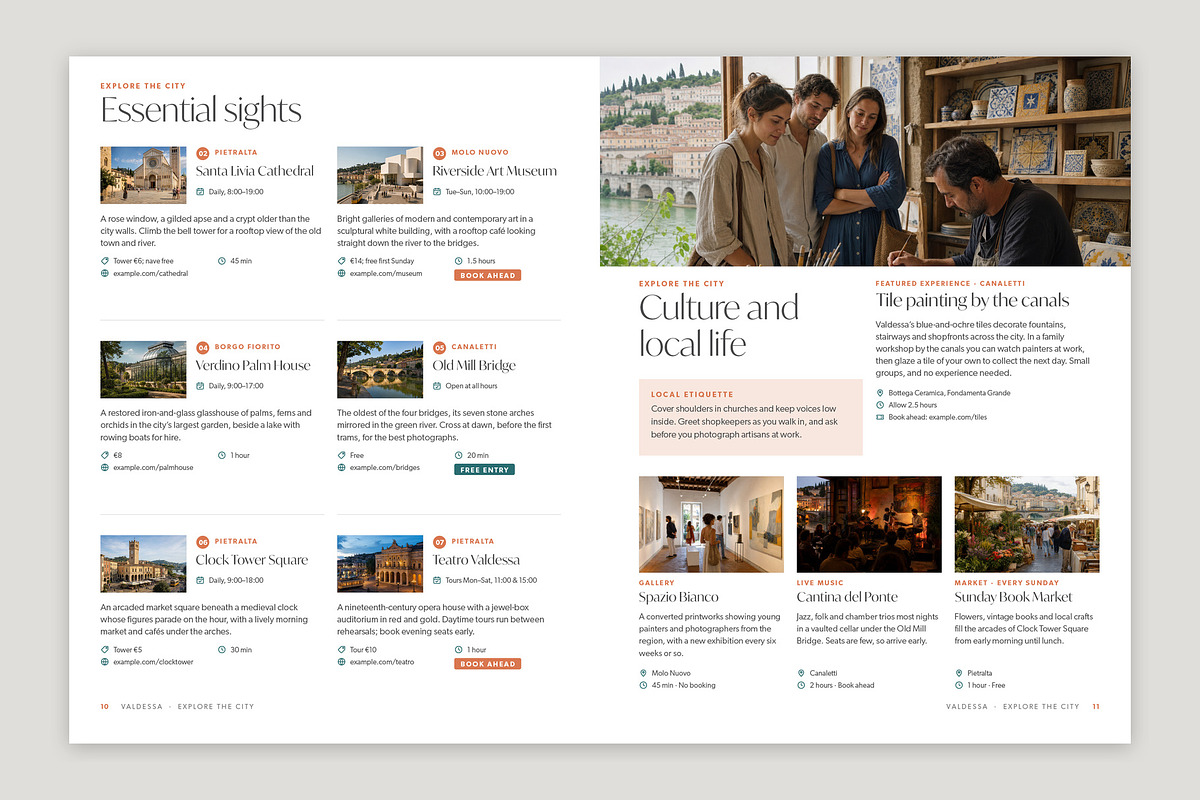The width and height of the screenshot is (1200, 800).
Task: Click the Market · Every Sunday label
Action: 1005,583
